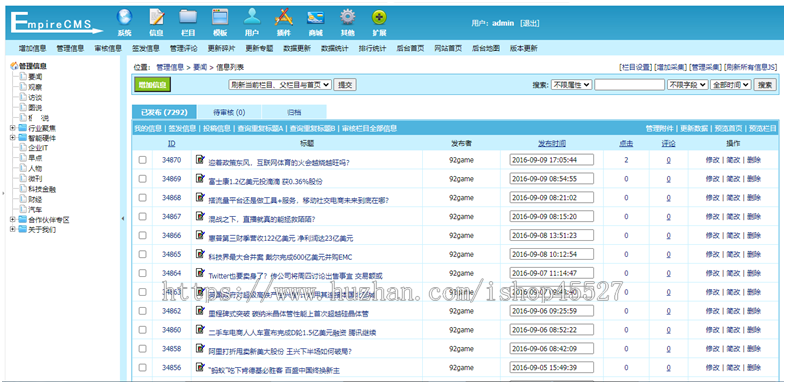Select 要闻 in the category tree
The image size is (786, 384).
35,77
